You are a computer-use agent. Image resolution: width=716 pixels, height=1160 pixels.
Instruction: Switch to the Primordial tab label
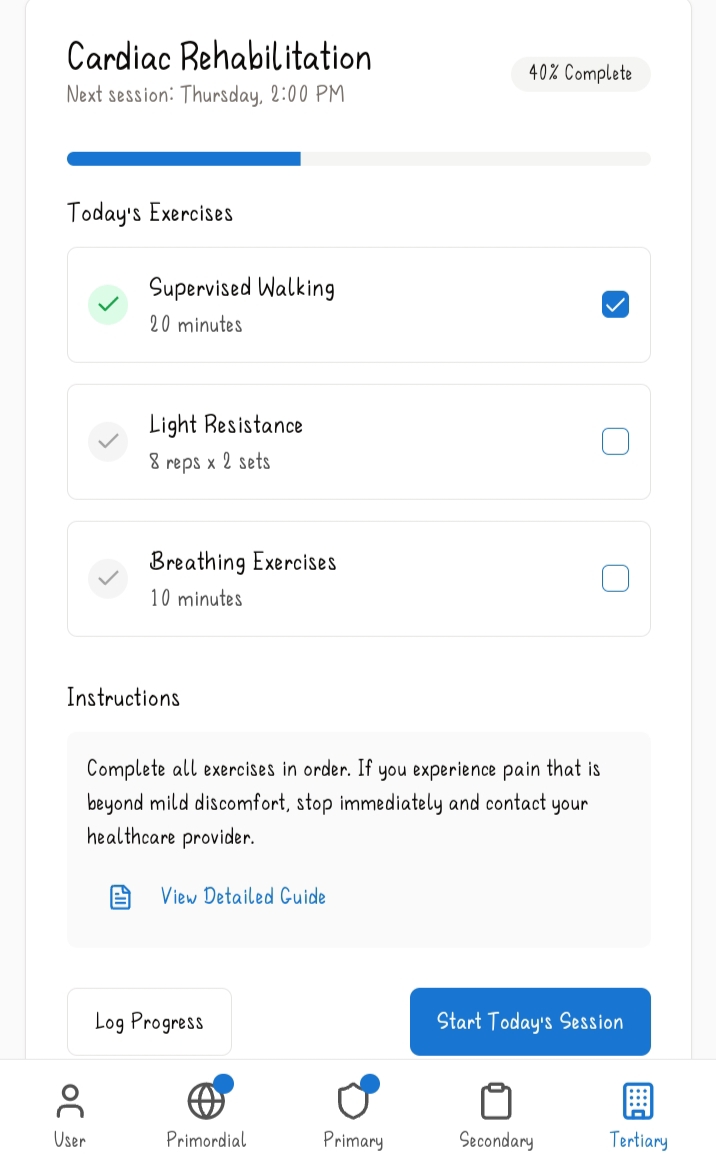click(x=206, y=1140)
